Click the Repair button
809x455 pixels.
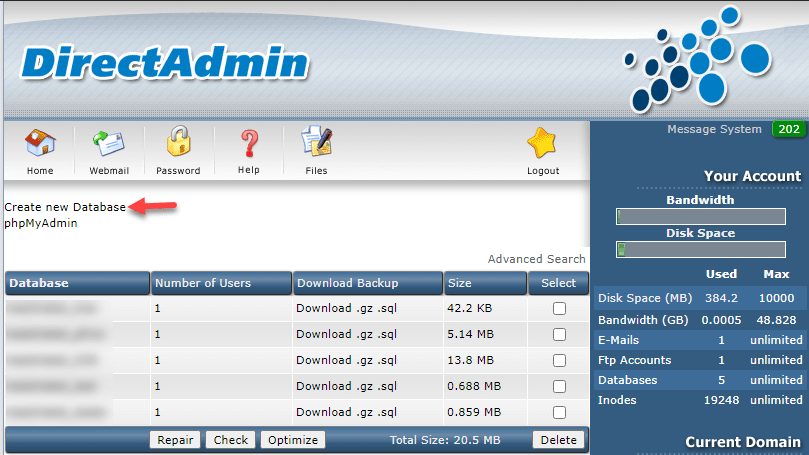pos(175,440)
